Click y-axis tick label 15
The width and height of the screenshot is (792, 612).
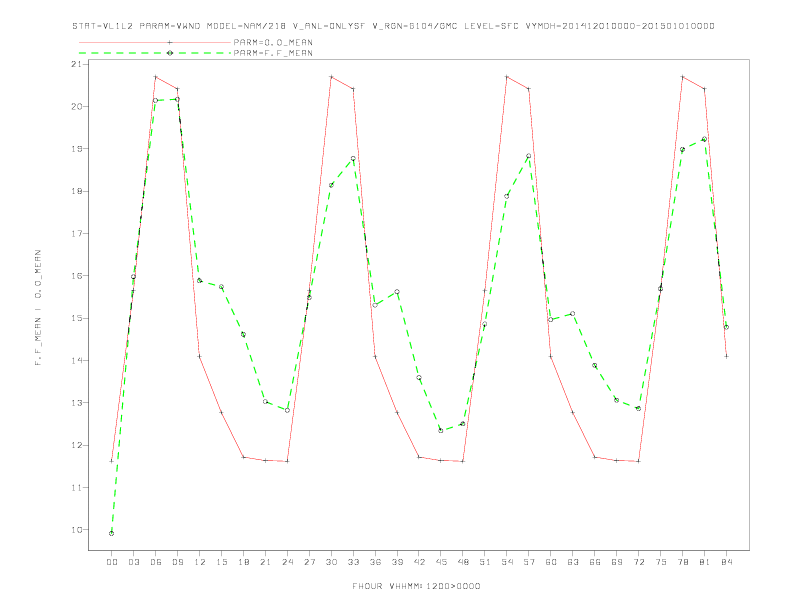pyautogui.click(x=77, y=318)
